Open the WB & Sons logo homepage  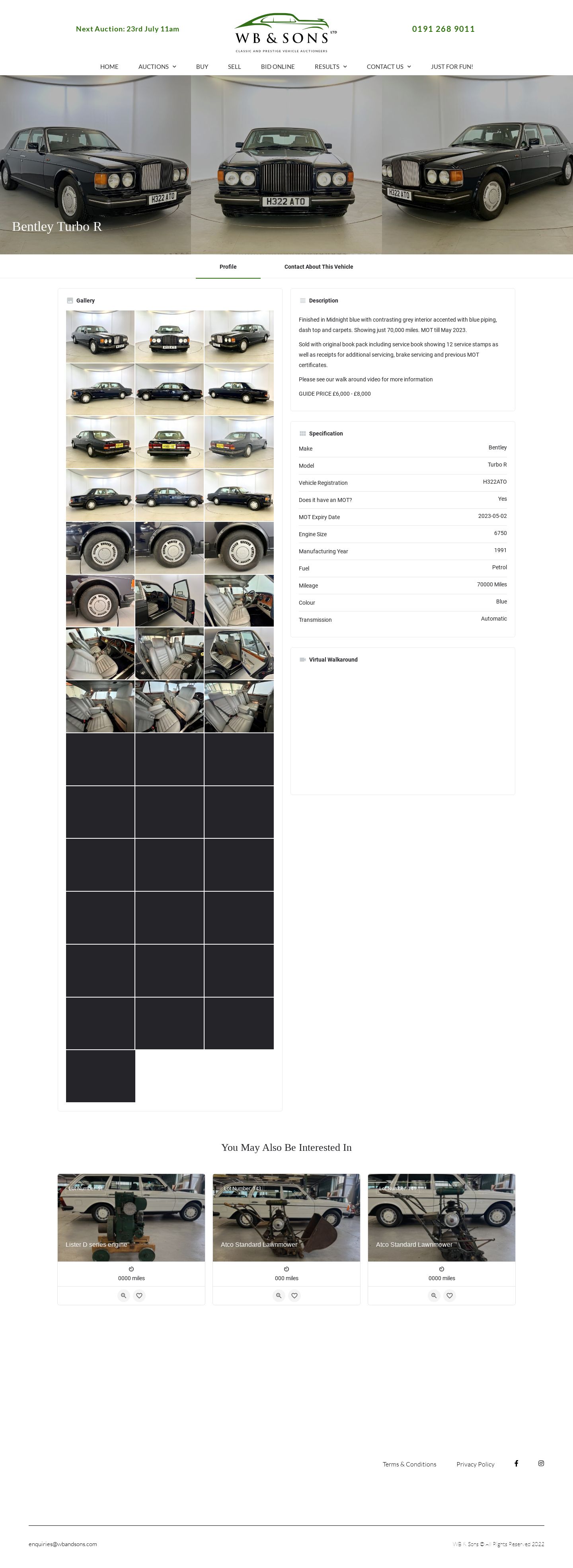pos(286,33)
